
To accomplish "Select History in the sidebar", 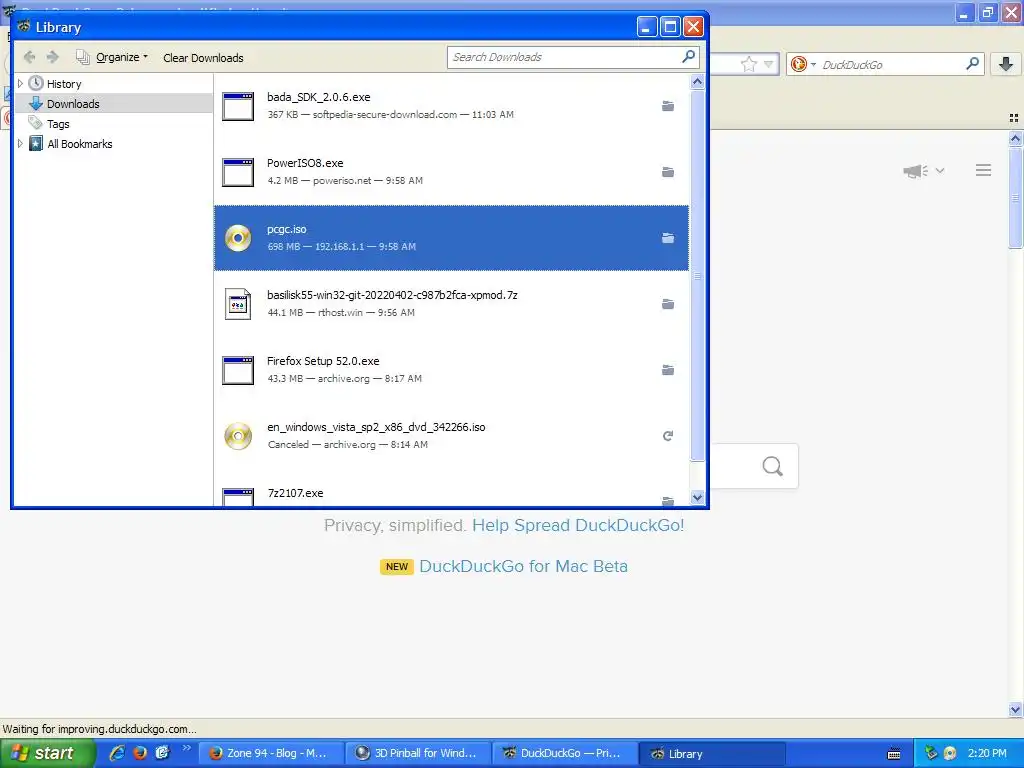I will click(64, 84).
